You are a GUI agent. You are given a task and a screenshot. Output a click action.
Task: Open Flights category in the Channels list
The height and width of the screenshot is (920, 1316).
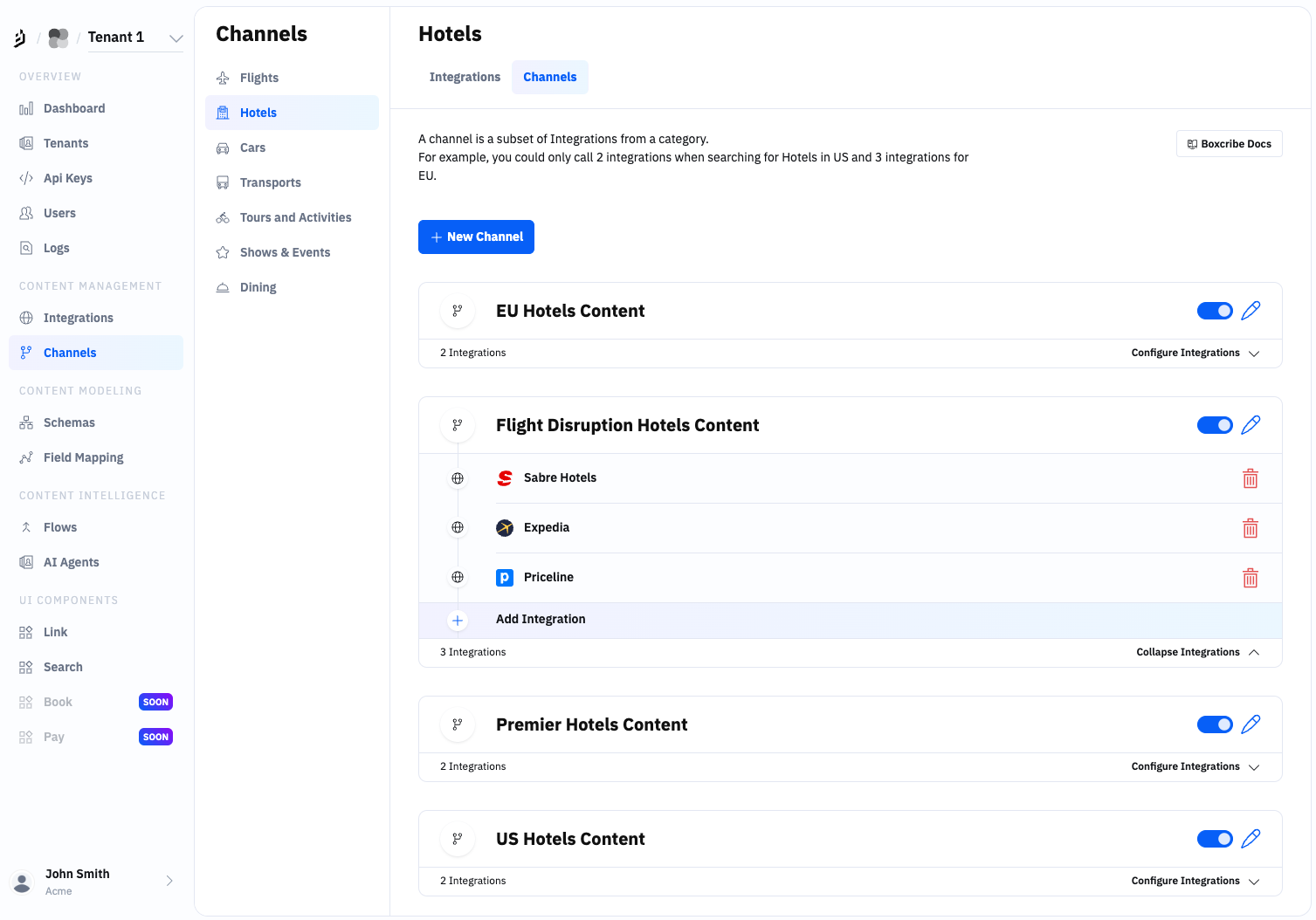tap(259, 78)
